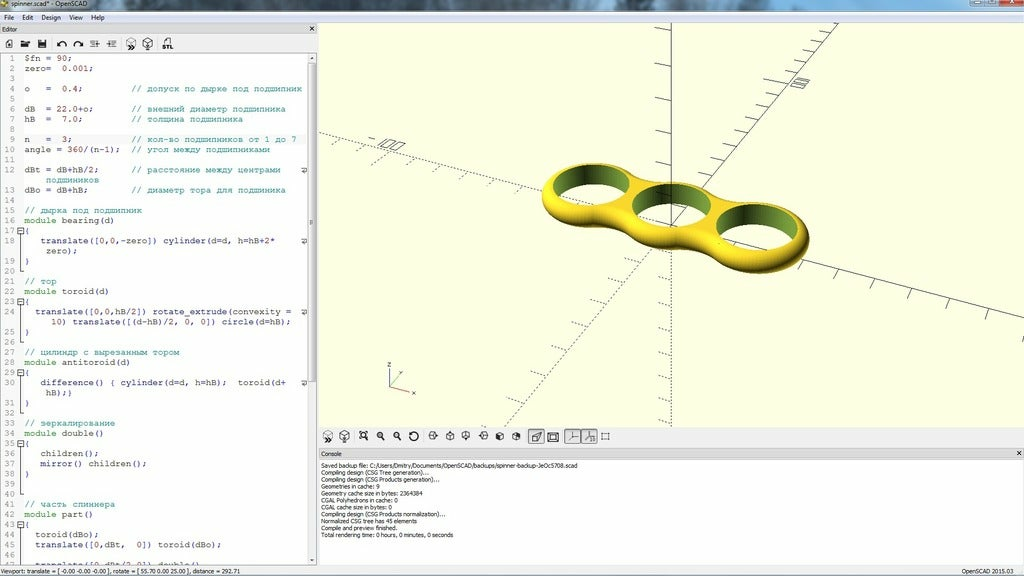Toggle the scale markers display
Screen dimensions: 1024x576
pyautogui.click(x=588, y=436)
